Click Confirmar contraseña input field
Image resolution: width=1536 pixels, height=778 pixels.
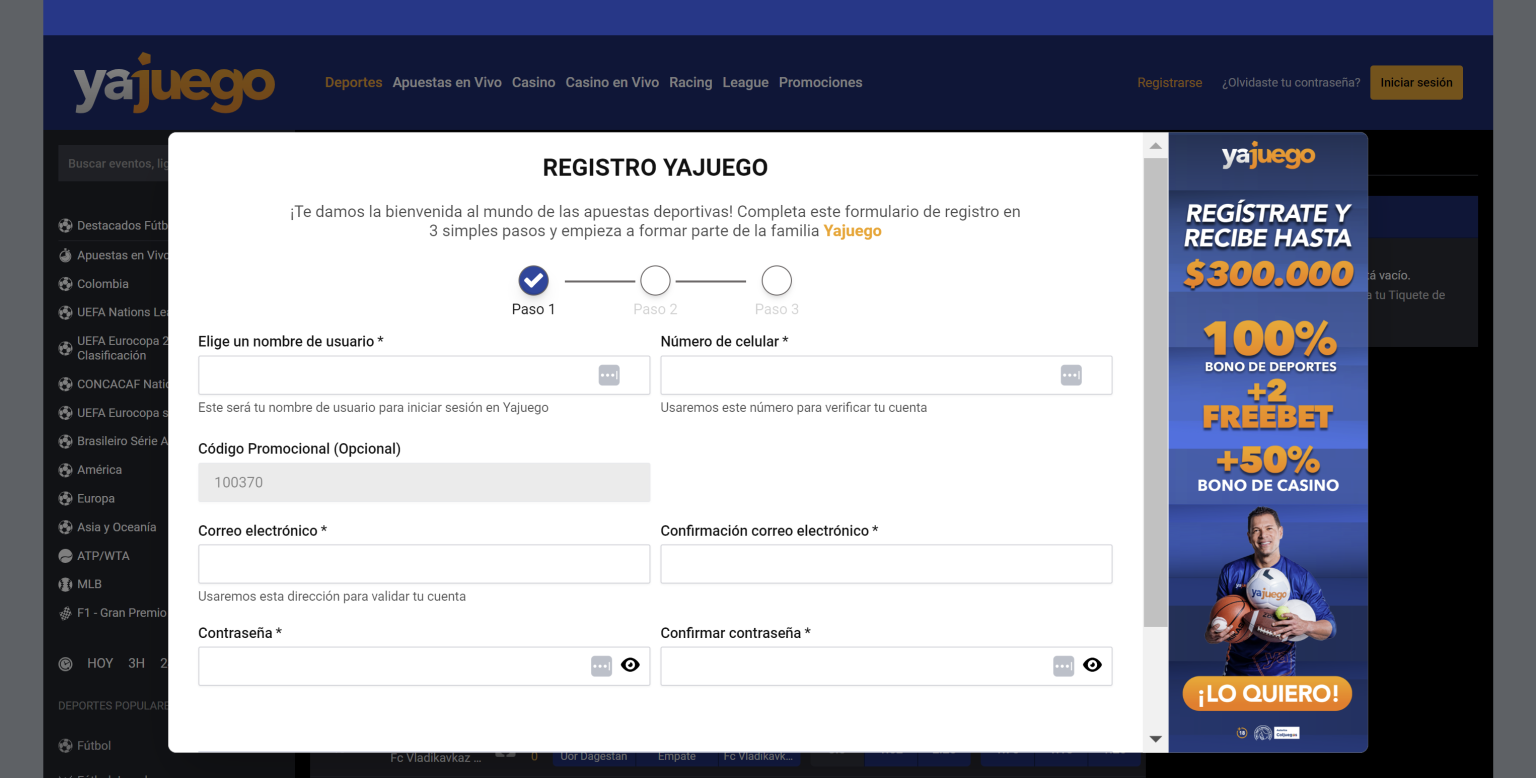(x=886, y=666)
